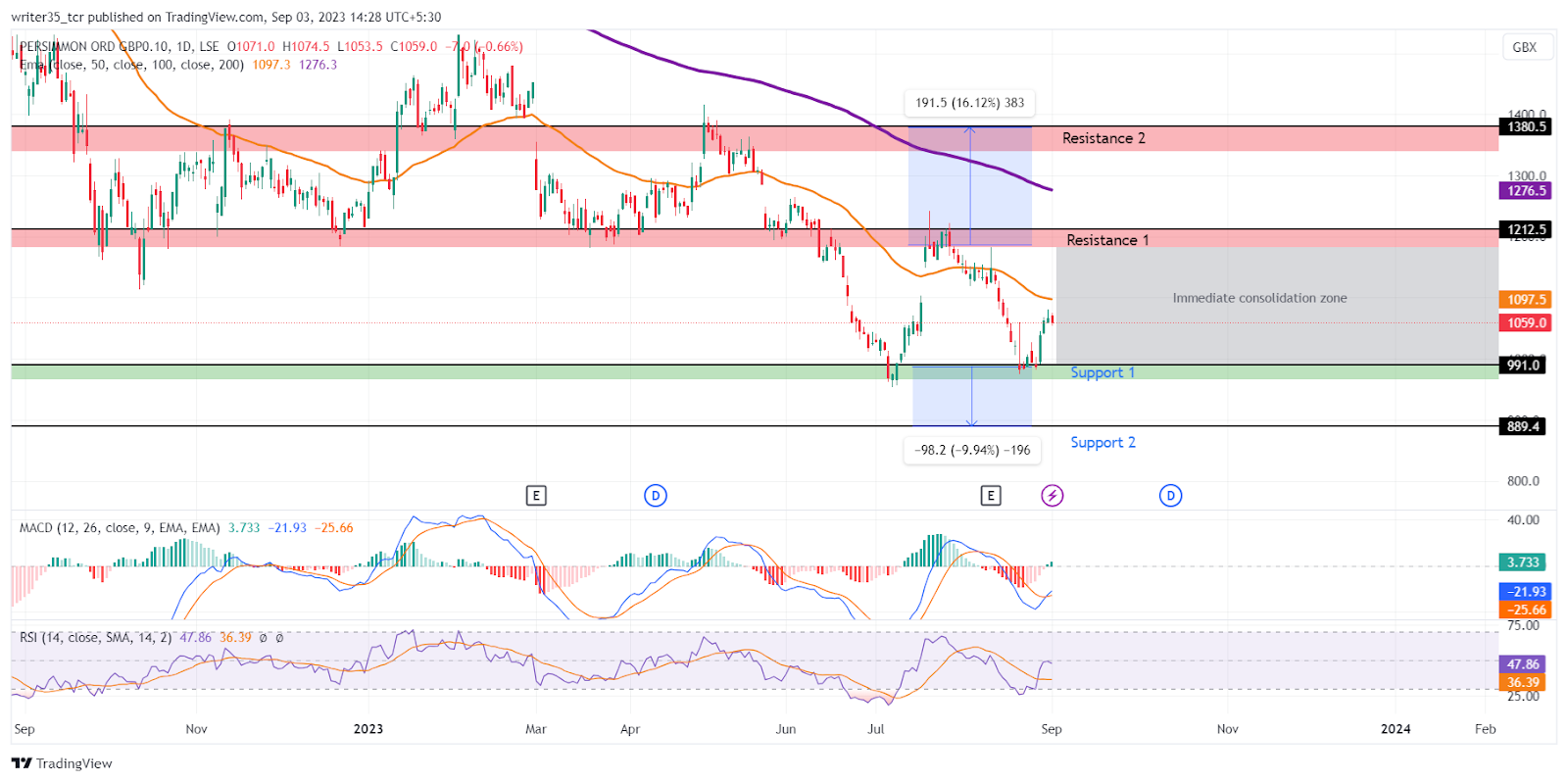Click the Resistance 1 text label
Screen dimensions: 1568x782
pyautogui.click(x=1107, y=240)
